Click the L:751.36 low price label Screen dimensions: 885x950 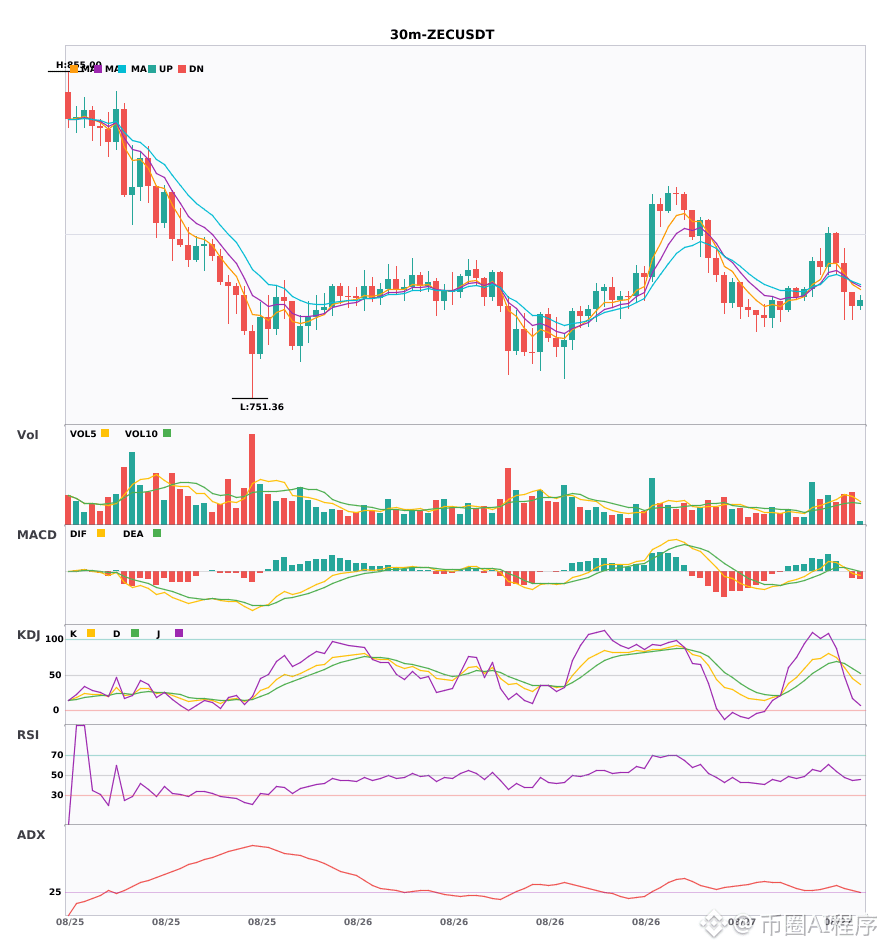pyautogui.click(x=262, y=407)
